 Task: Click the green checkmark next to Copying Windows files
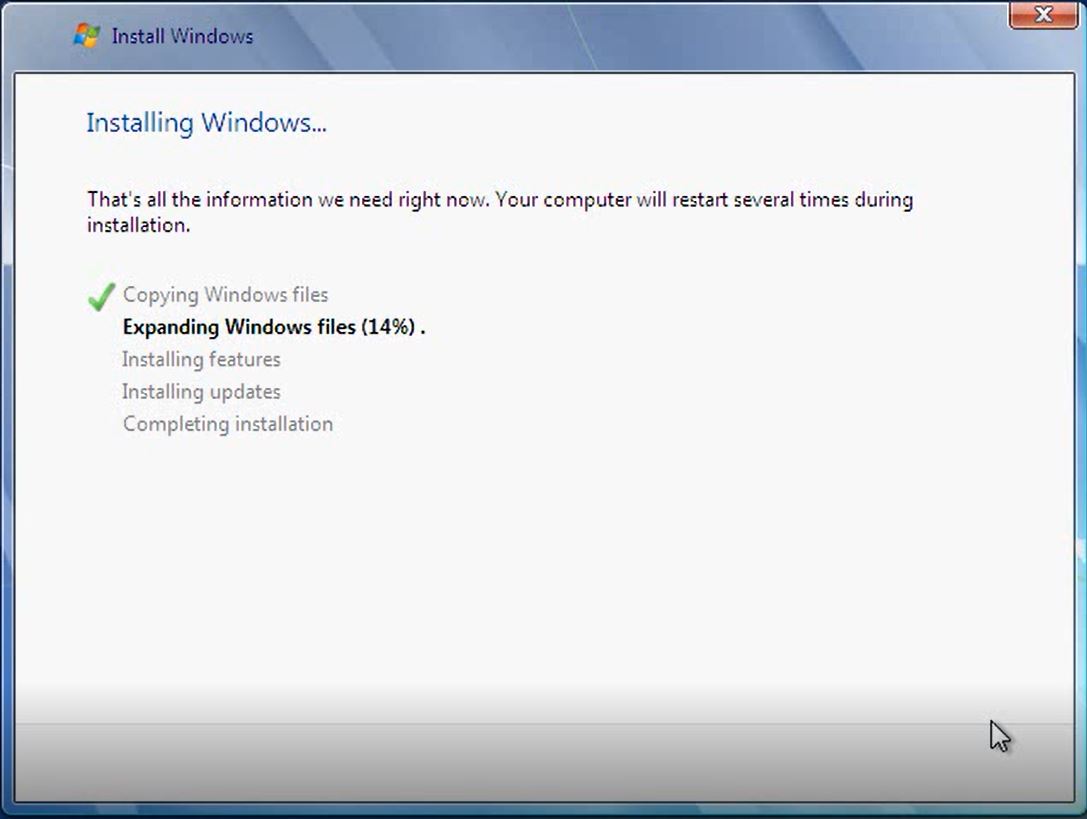point(101,295)
